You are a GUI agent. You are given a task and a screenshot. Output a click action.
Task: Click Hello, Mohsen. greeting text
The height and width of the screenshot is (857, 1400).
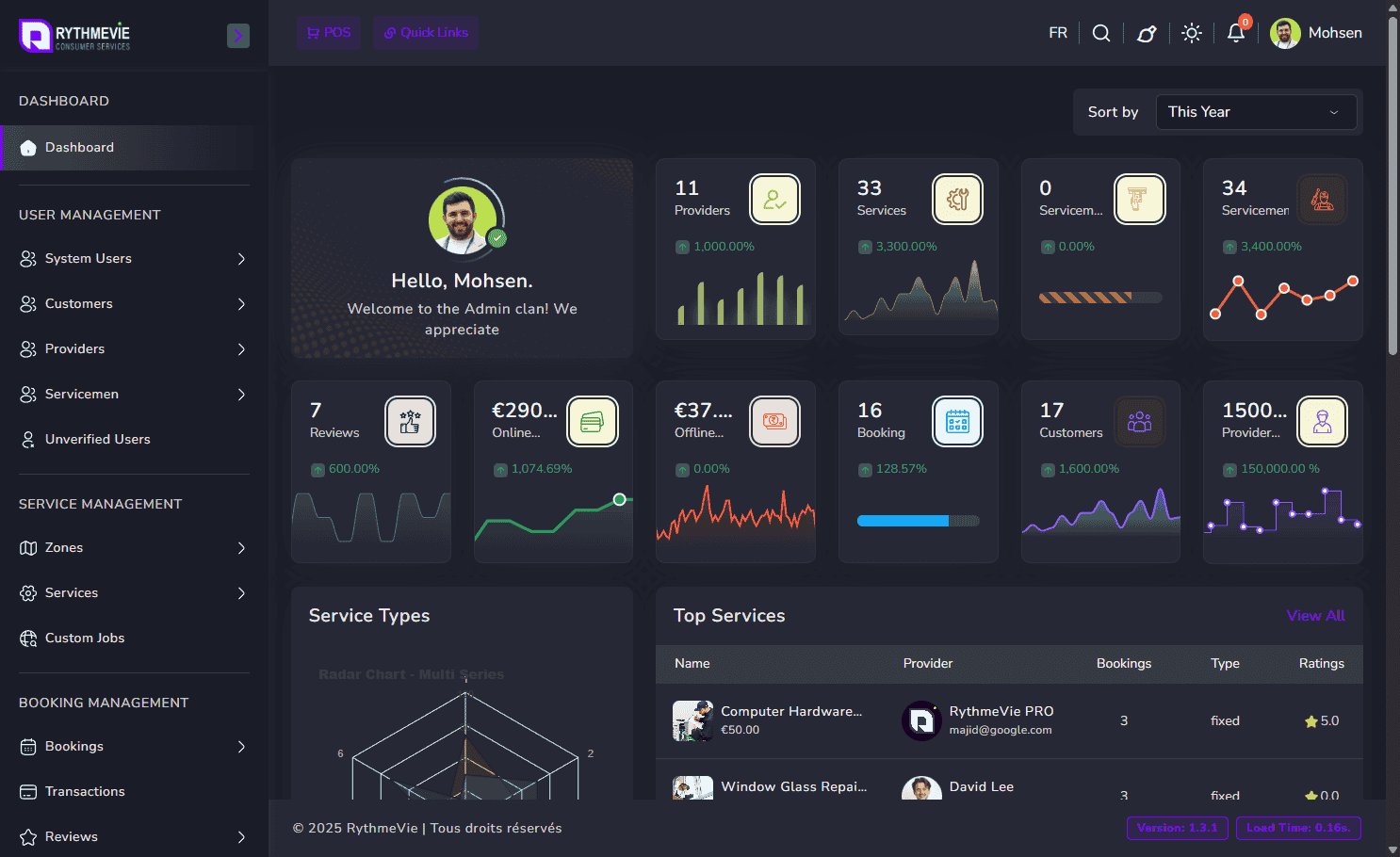462,282
